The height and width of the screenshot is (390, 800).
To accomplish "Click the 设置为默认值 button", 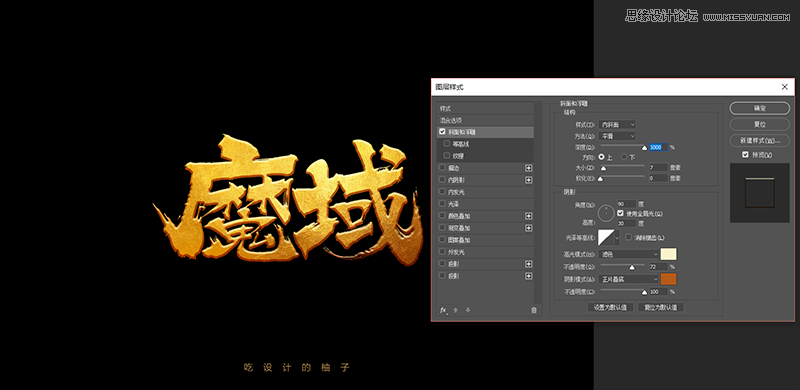I will [611, 307].
